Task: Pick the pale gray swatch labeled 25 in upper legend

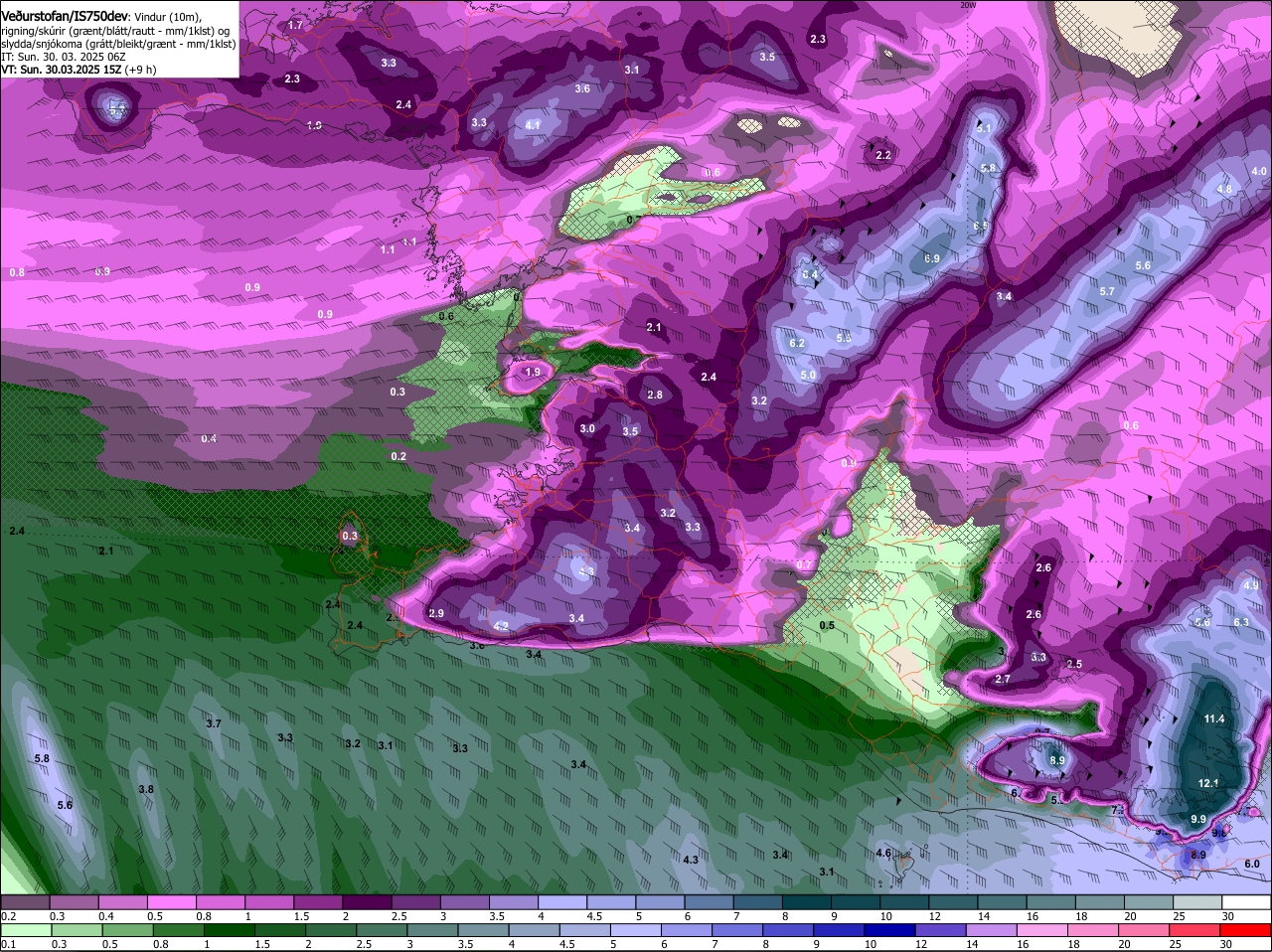Action: coord(1195,902)
